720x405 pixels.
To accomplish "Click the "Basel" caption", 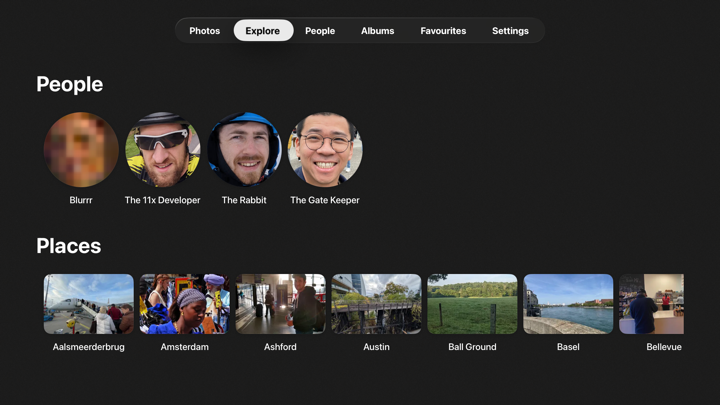I will pos(568,347).
